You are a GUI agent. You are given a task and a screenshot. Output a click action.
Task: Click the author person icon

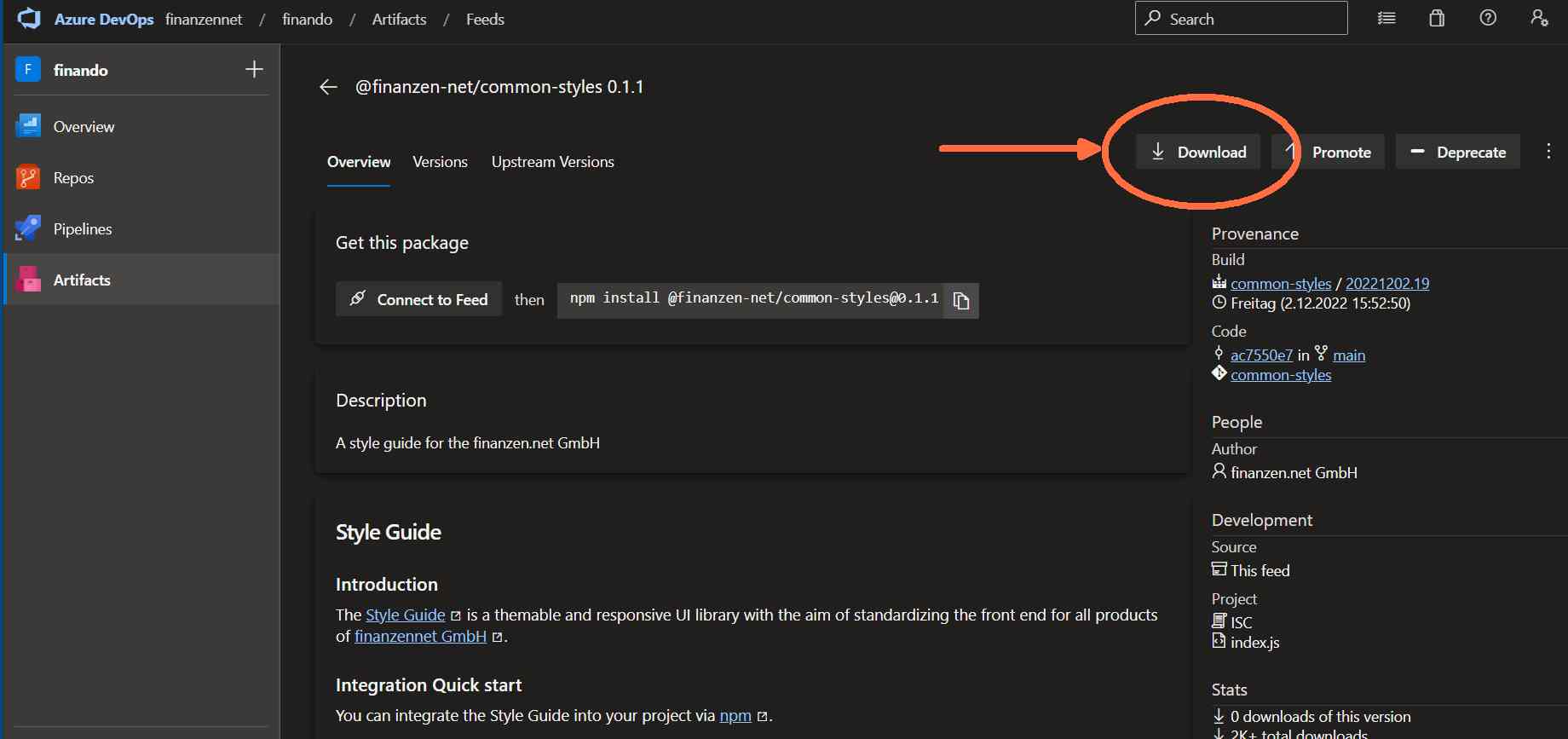[1219, 471]
